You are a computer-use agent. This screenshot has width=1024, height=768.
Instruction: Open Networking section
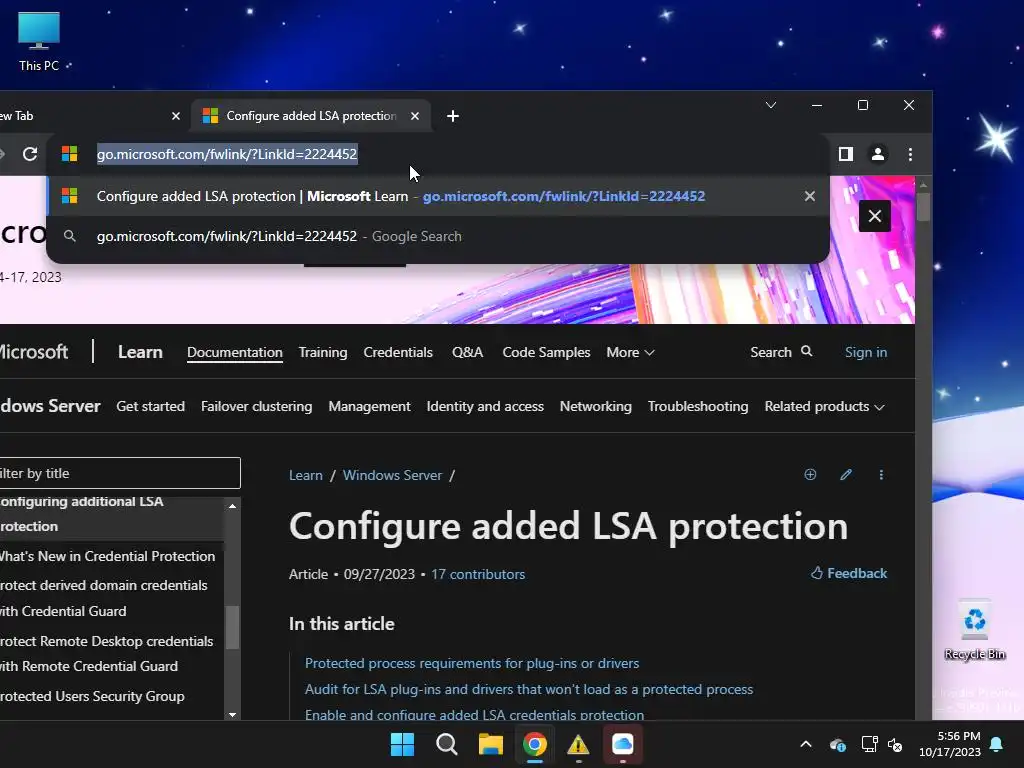(x=596, y=406)
